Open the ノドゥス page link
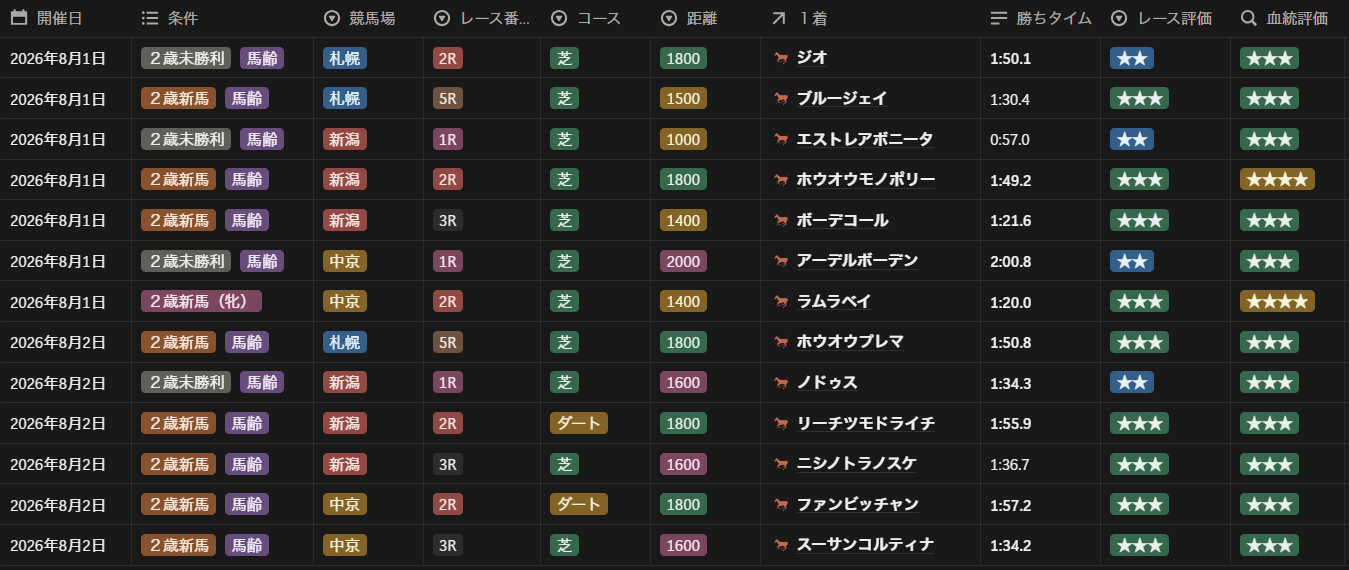This screenshot has width=1349, height=570. click(x=827, y=382)
